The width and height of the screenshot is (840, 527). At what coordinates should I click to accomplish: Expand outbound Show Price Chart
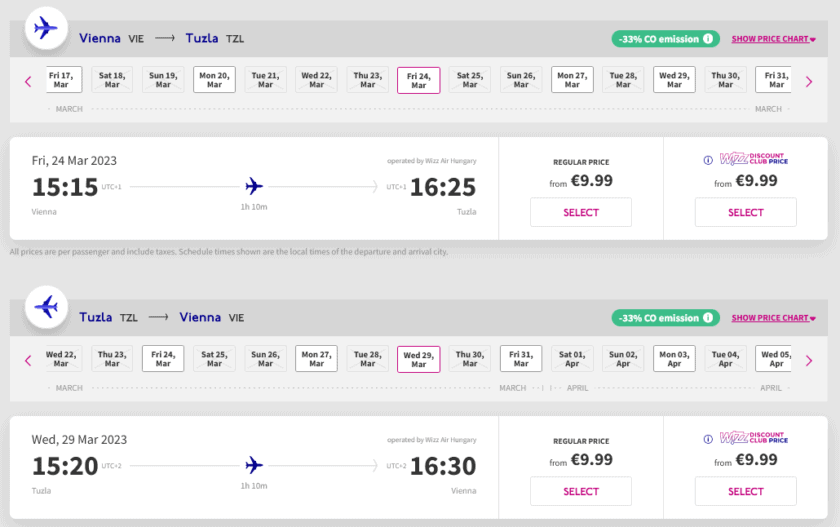(x=773, y=39)
